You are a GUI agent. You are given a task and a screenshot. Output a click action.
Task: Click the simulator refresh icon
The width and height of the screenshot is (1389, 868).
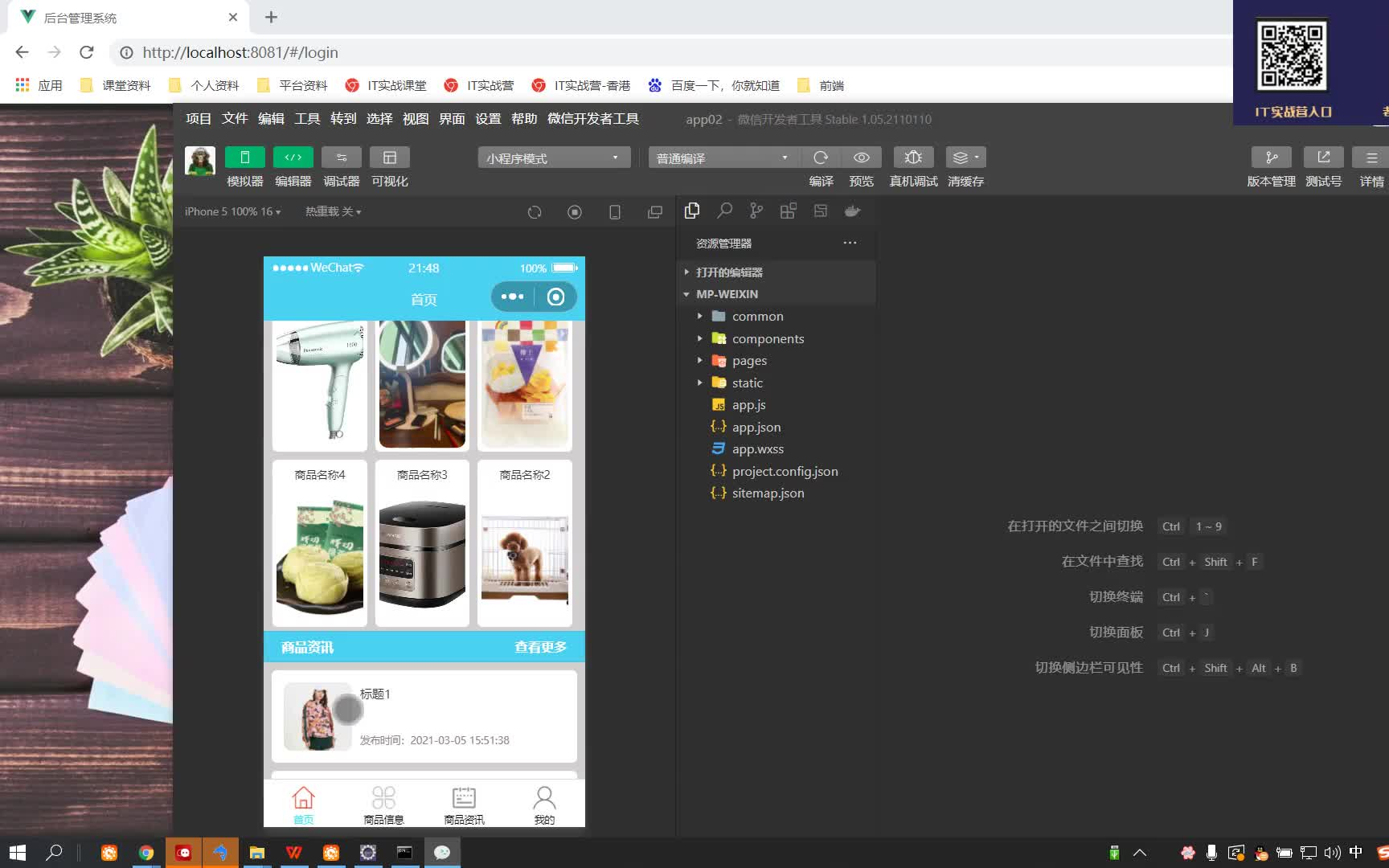pos(535,212)
